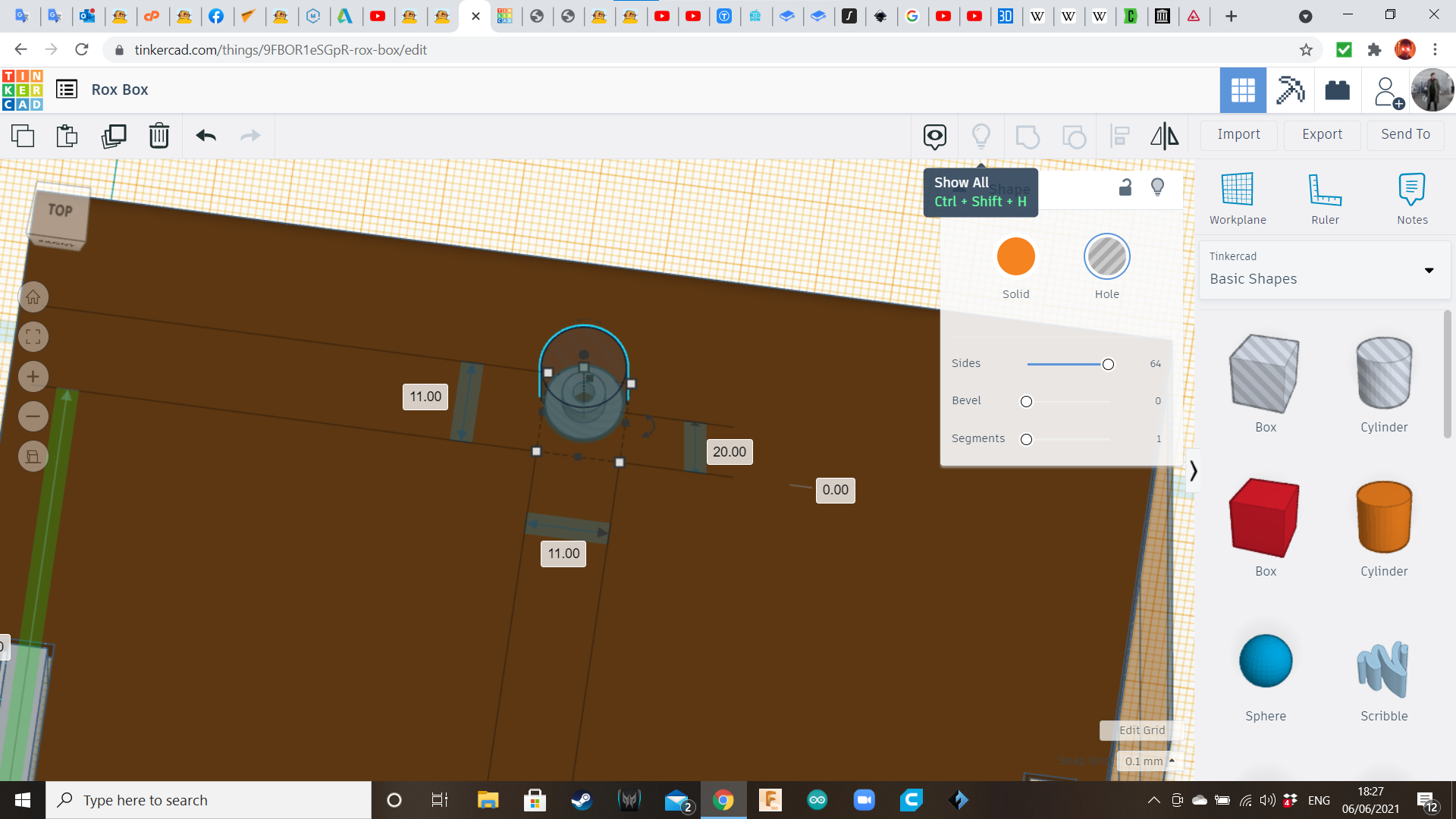
Task: Collapse the shapes panel chevron
Action: click(x=1194, y=471)
